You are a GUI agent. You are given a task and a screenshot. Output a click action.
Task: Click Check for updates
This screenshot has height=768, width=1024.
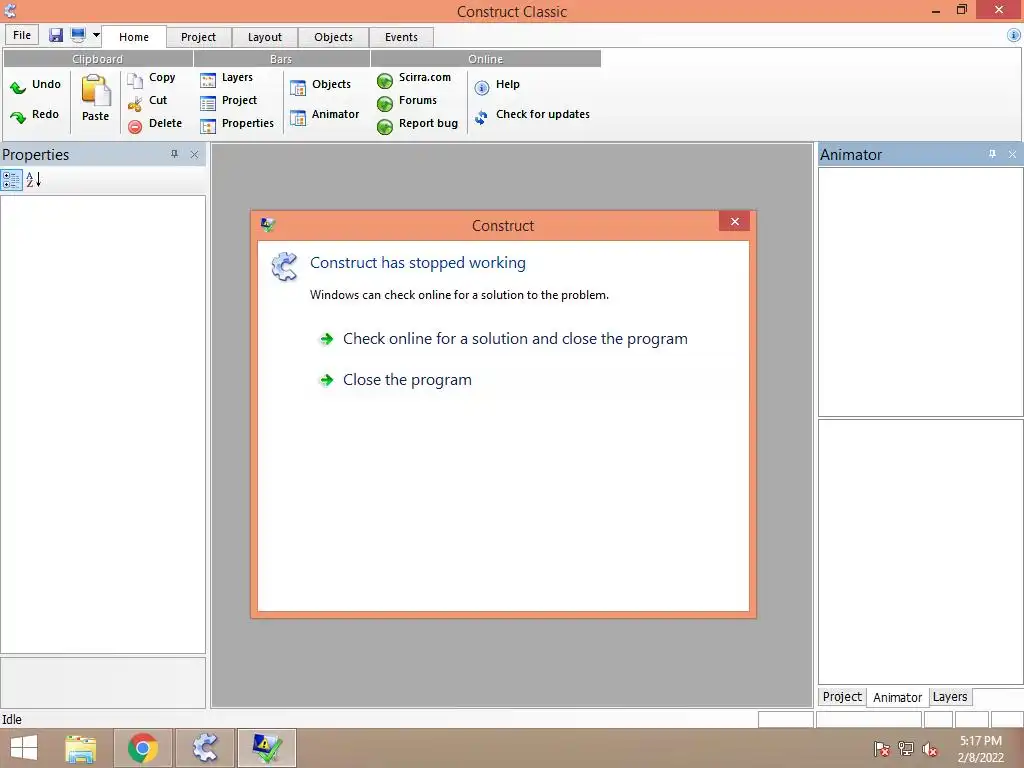(532, 115)
